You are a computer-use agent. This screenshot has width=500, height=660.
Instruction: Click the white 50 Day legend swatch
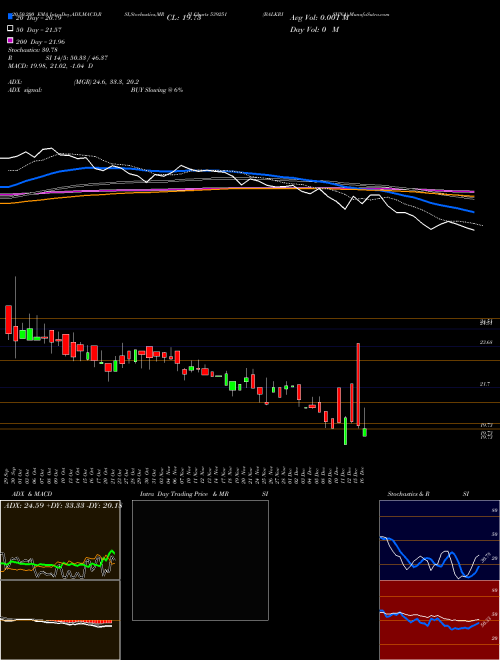coord(10,29)
